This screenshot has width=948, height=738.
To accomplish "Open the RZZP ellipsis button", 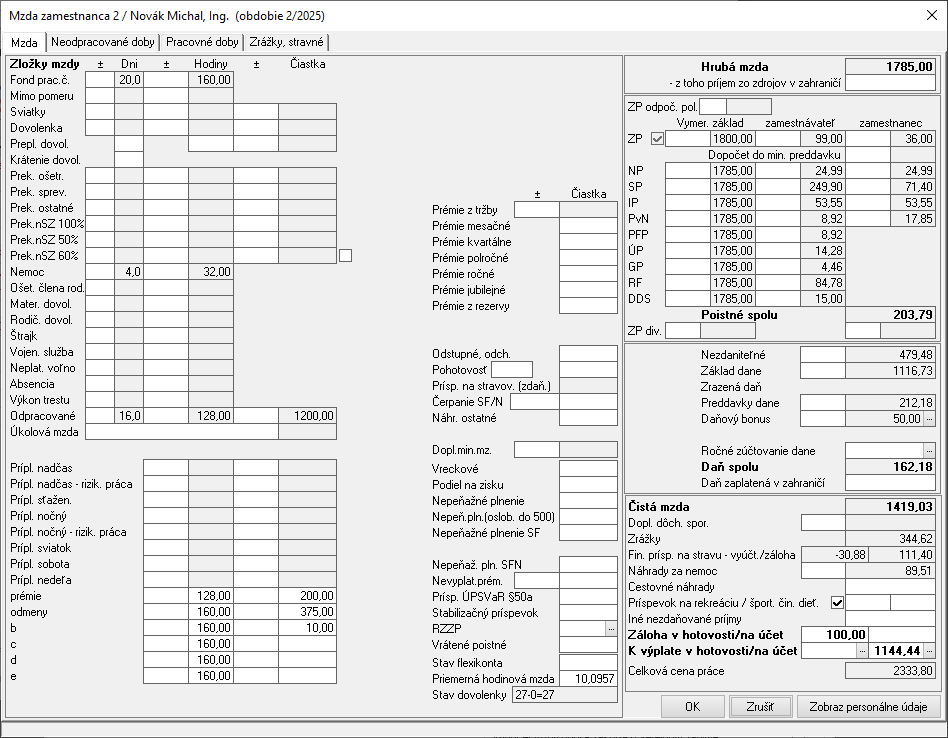I will [610, 628].
